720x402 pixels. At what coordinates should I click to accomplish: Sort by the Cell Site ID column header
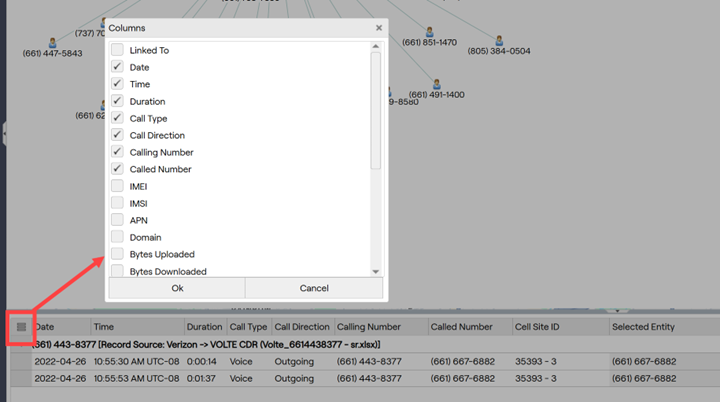[x=560, y=327]
